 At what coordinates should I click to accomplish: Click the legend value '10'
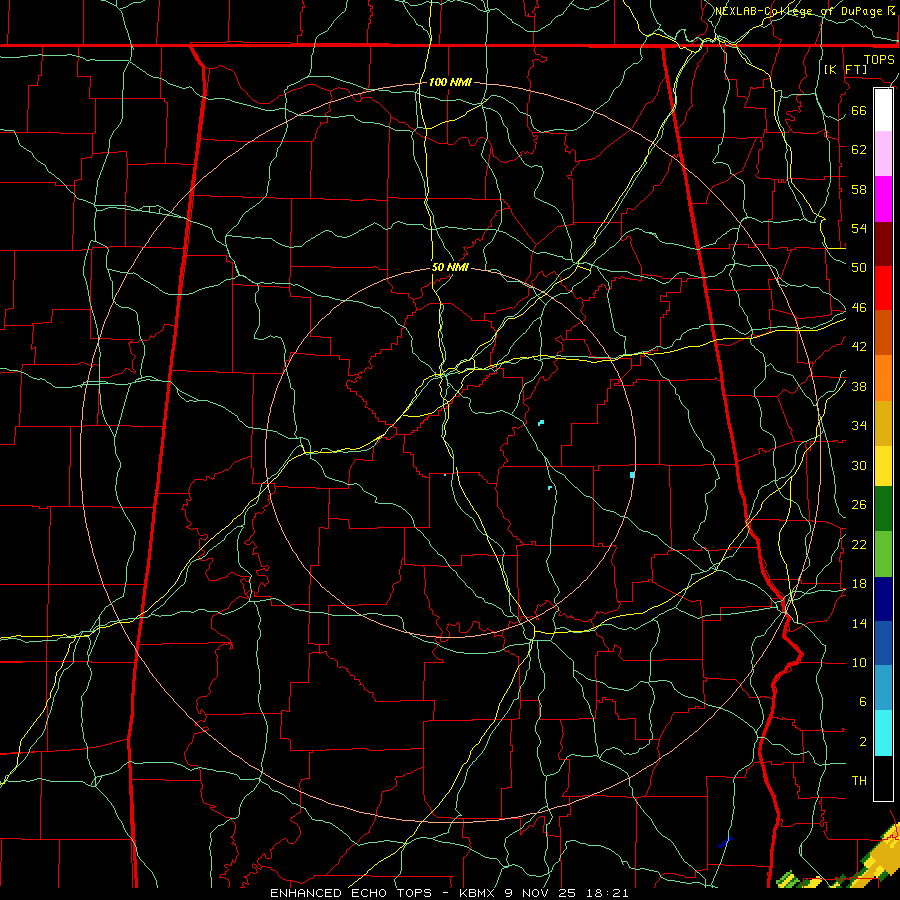tap(859, 663)
